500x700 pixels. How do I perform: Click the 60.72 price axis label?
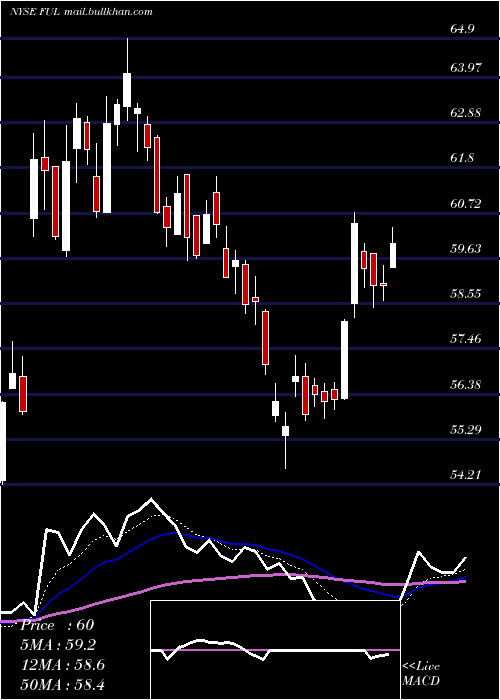coord(466,204)
